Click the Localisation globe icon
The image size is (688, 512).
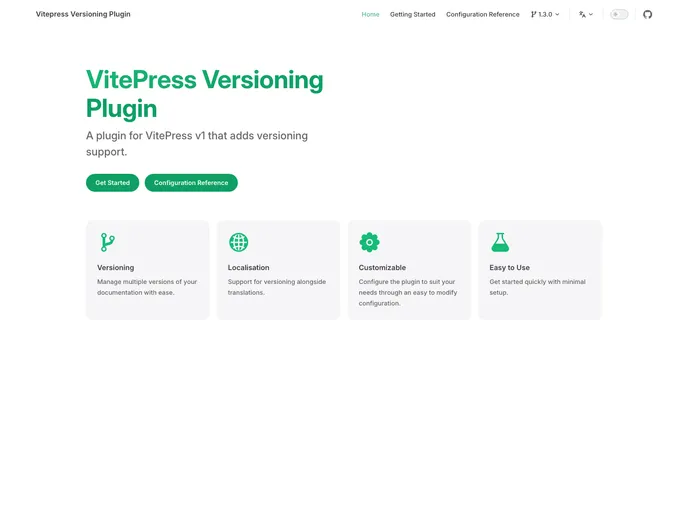(239, 242)
